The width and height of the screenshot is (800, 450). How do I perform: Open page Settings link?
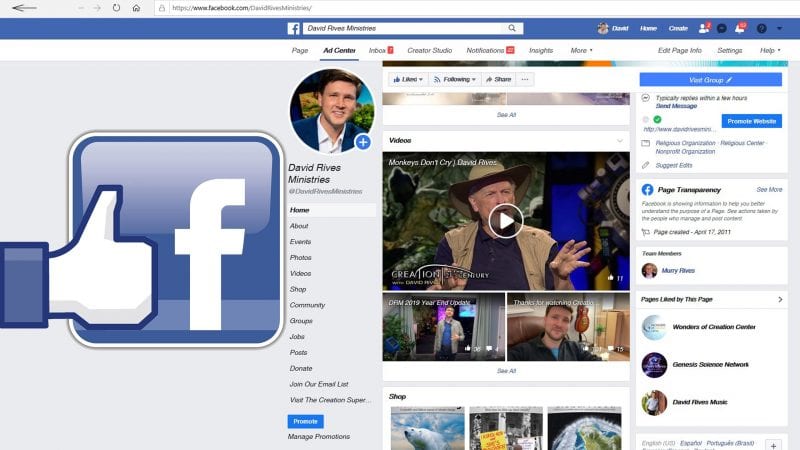click(x=730, y=51)
